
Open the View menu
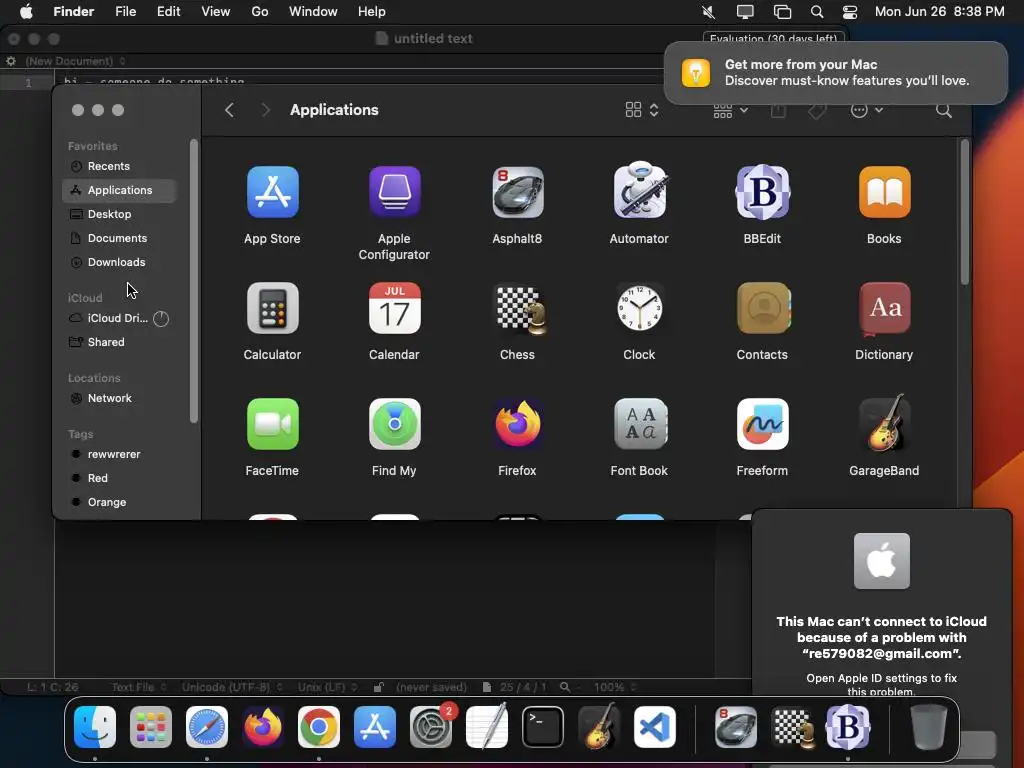point(216,12)
